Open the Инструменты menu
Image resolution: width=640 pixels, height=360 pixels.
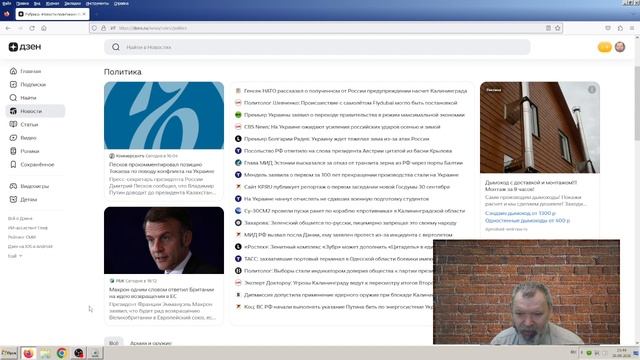pos(97,3)
